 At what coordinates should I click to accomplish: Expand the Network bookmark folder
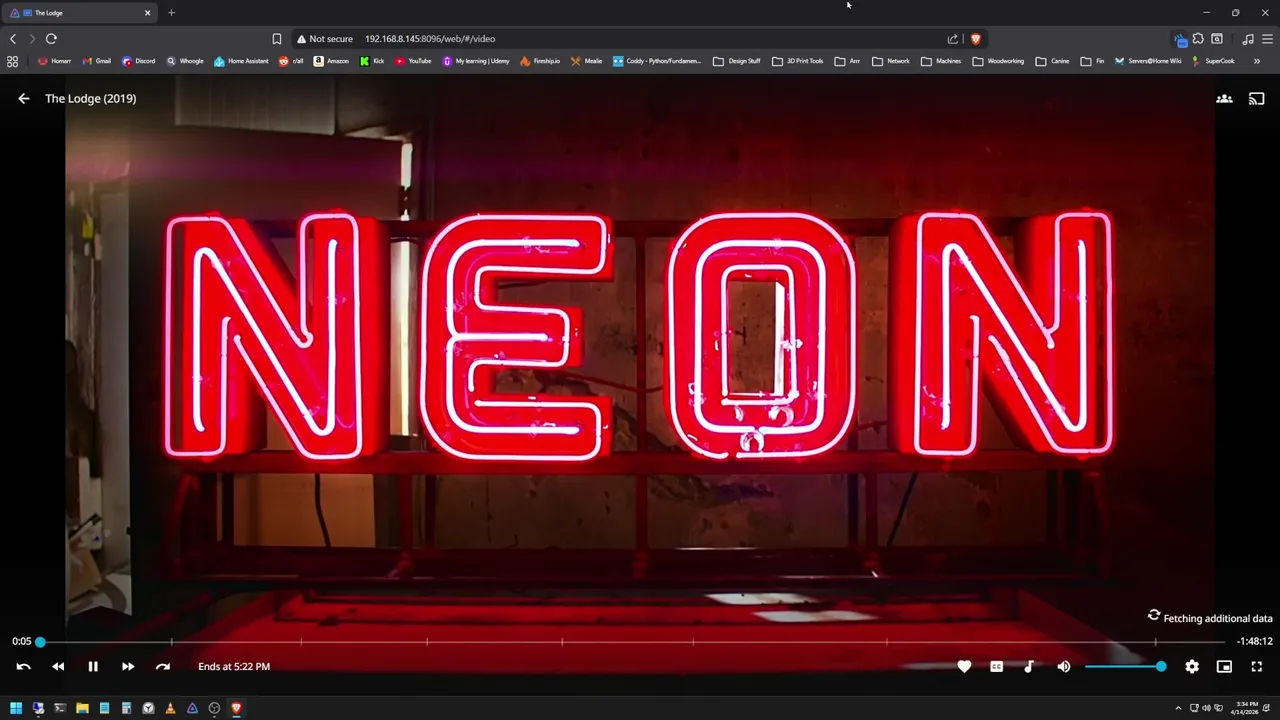click(x=891, y=61)
